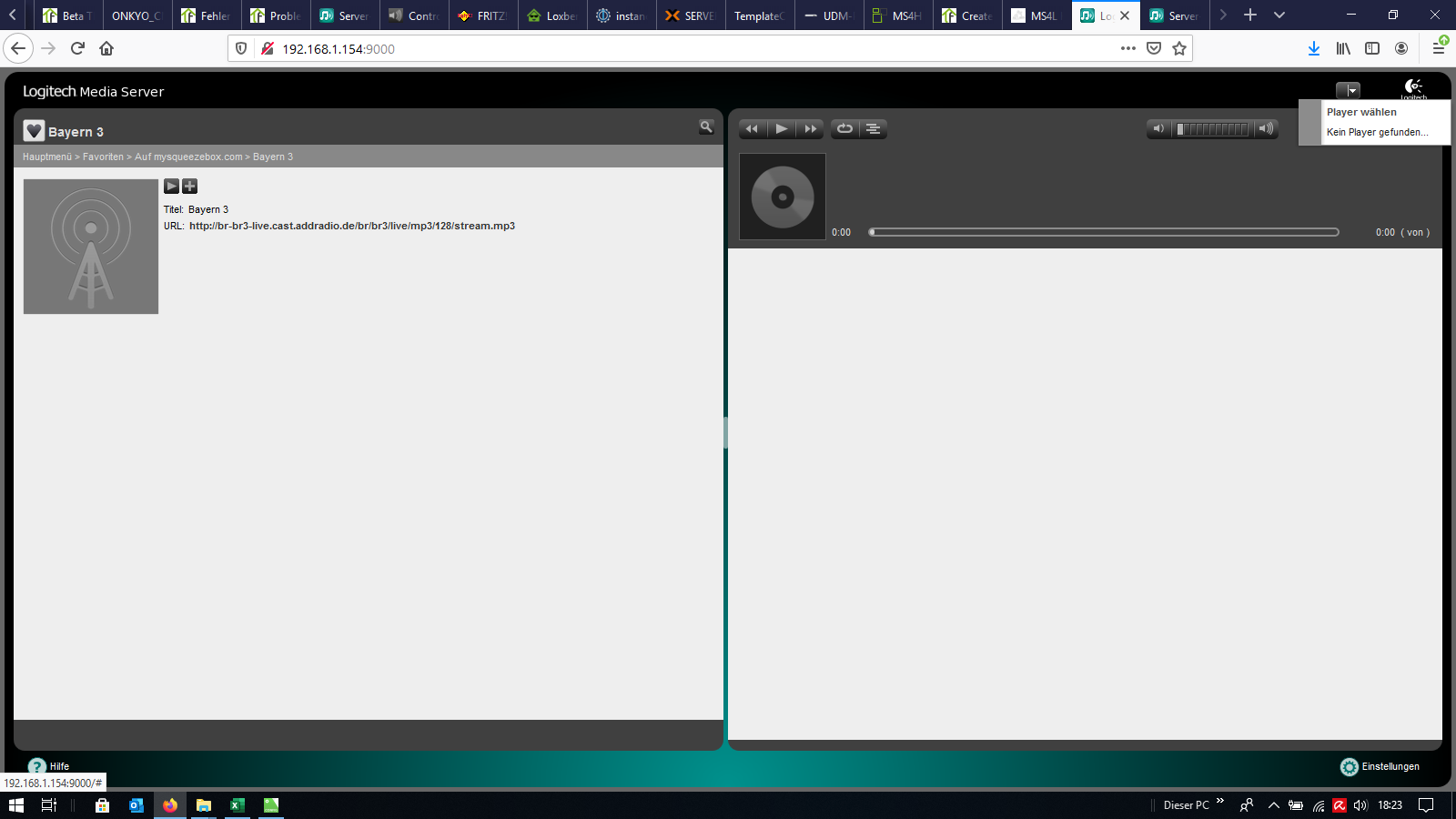Screen dimensions: 1456x819
Task: Skip forward to the next track
Action: click(810, 129)
